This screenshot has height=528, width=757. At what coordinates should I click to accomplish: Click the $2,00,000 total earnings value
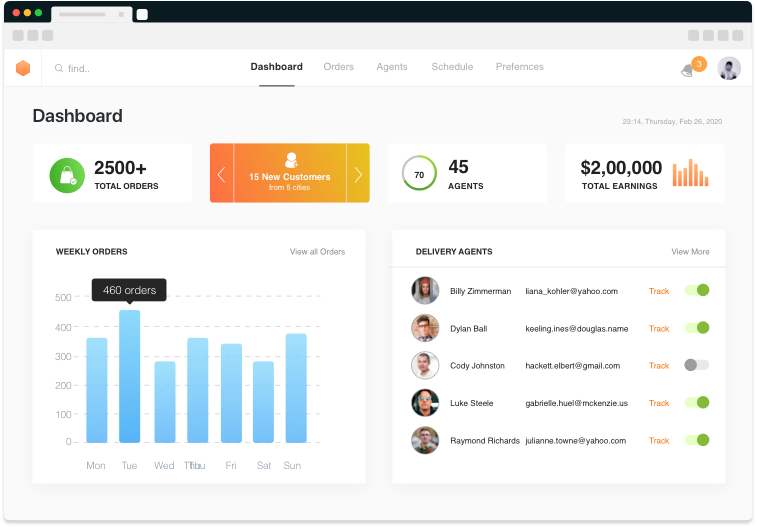(x=621, y=168)
